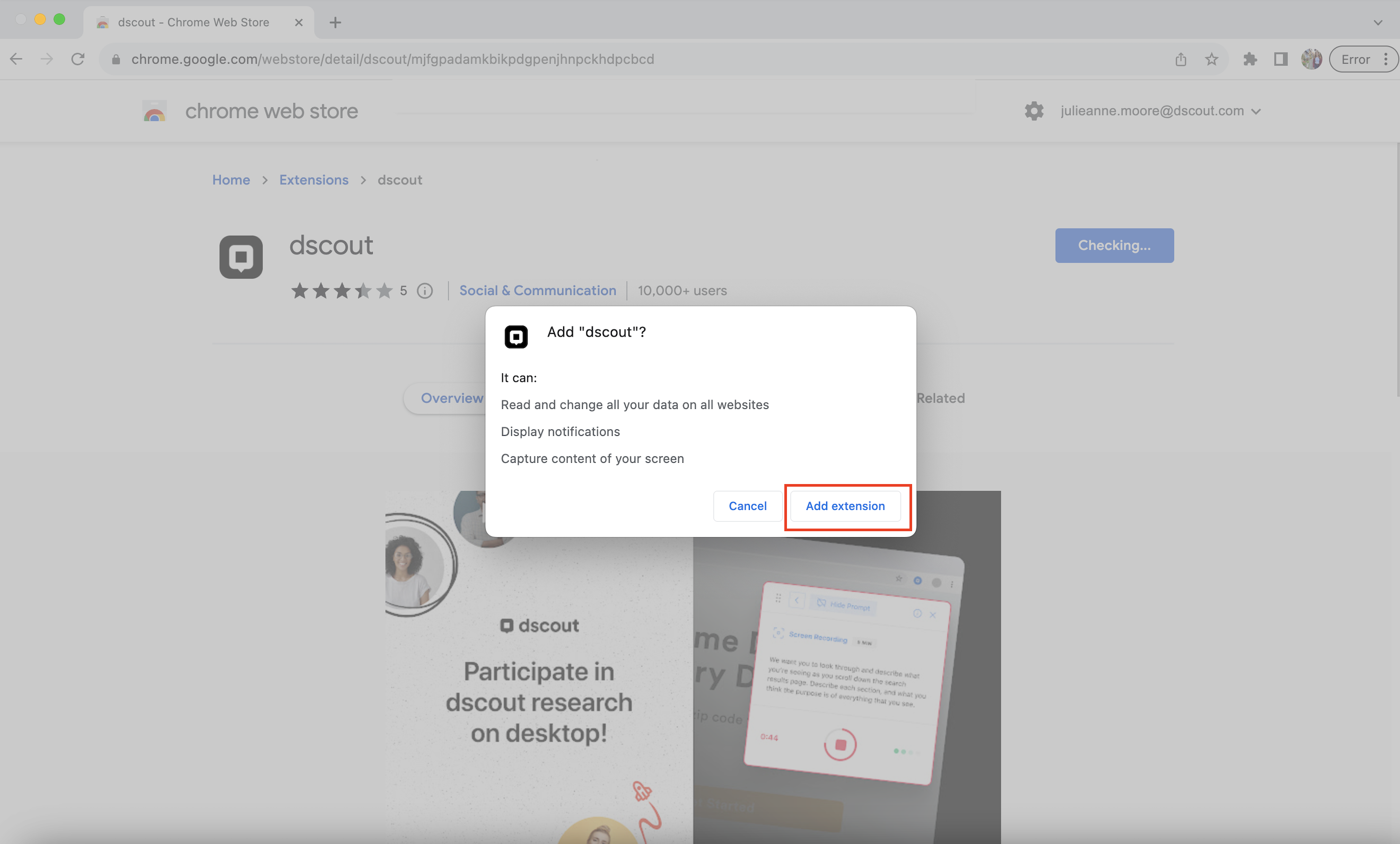The width and height of the screenshot is (1400, 844).
Task: Click the star rating display
Action: click(x=342, y=291)
